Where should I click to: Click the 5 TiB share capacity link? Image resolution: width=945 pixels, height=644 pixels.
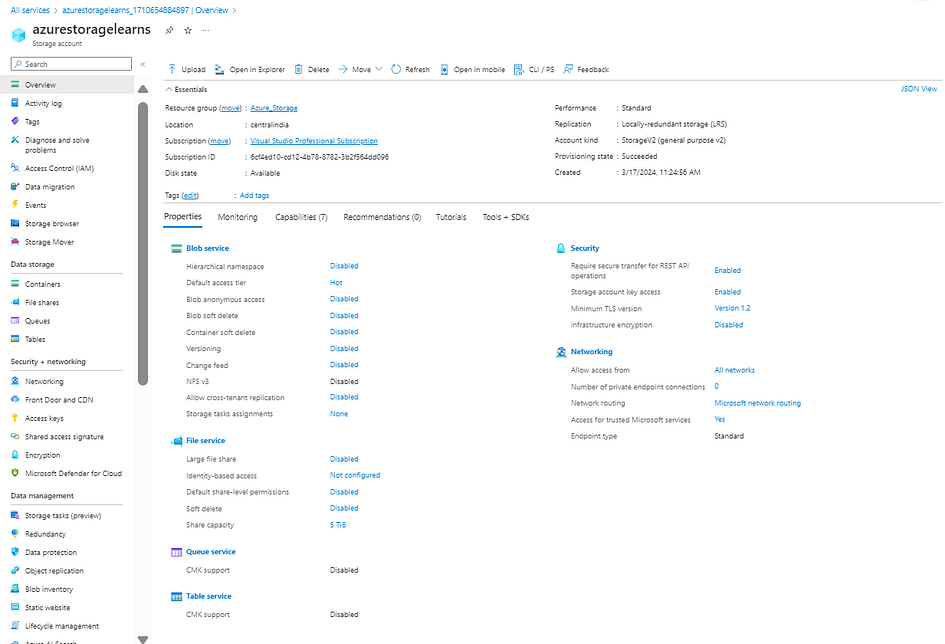coord(338,525)
